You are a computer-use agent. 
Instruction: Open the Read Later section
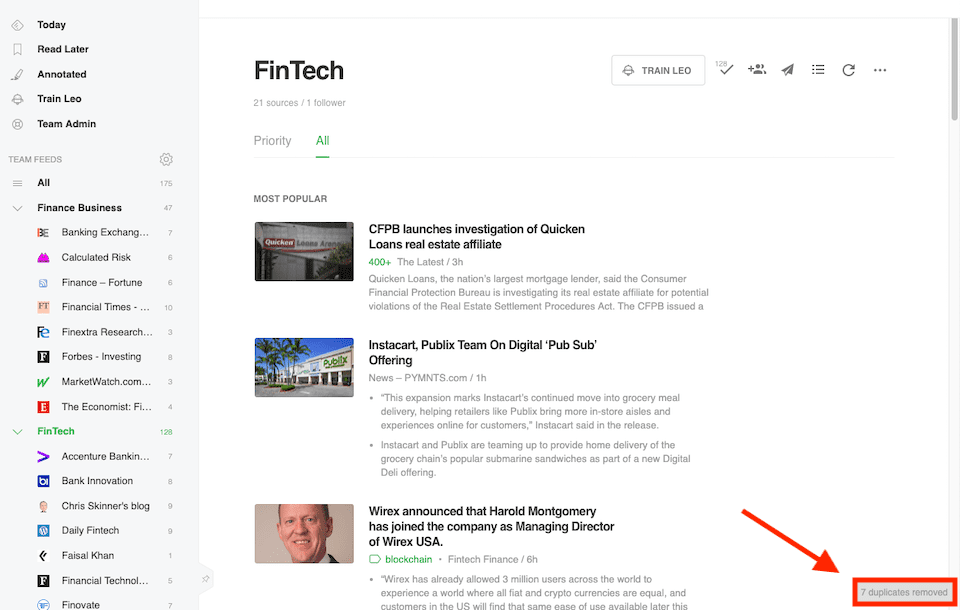pos(62,49)
